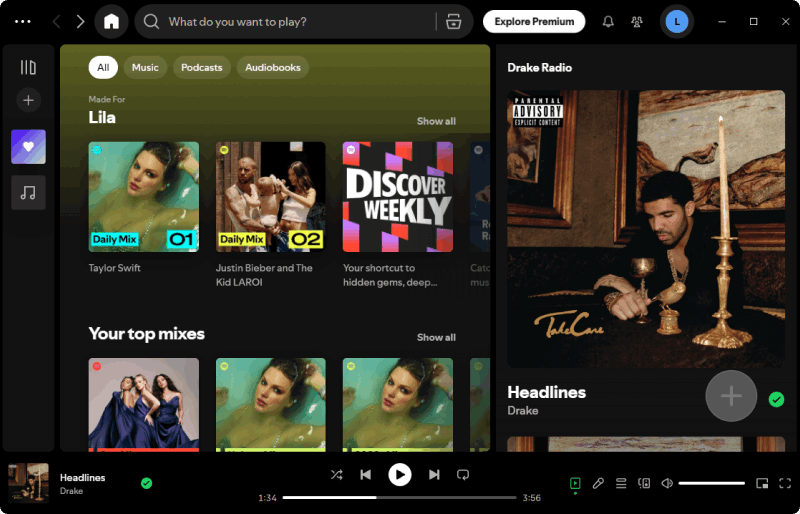Click 'Your shortcut to hidden gems' caption
This screenshot has height=514, width=800.
click(x=390, y=275)
